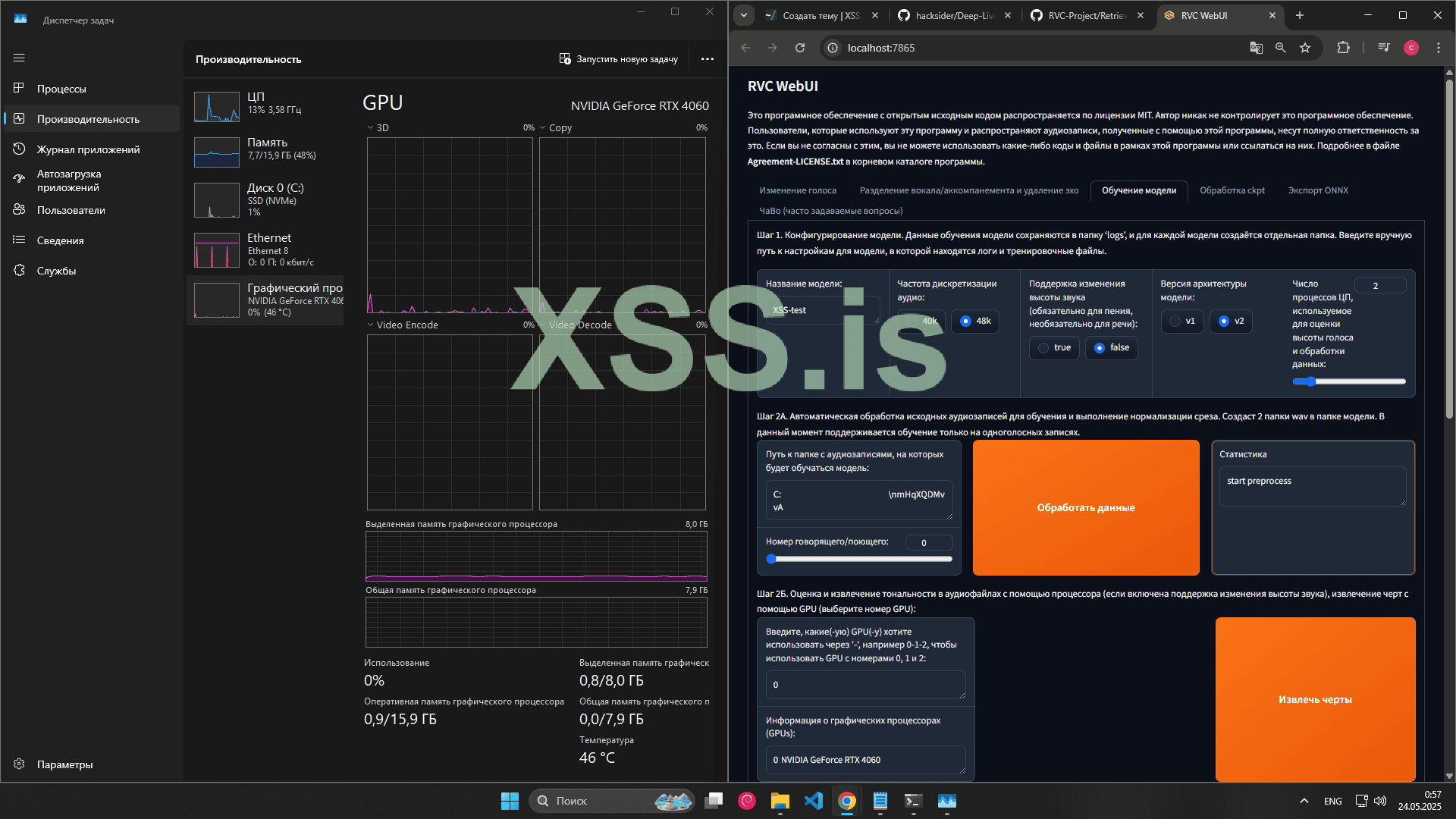The width and height of the screenshot is (1456, 819).
Task: Open the Task Manager Settings gear (Параметры)
Action: pyautogui.click(x=20, y=764)
